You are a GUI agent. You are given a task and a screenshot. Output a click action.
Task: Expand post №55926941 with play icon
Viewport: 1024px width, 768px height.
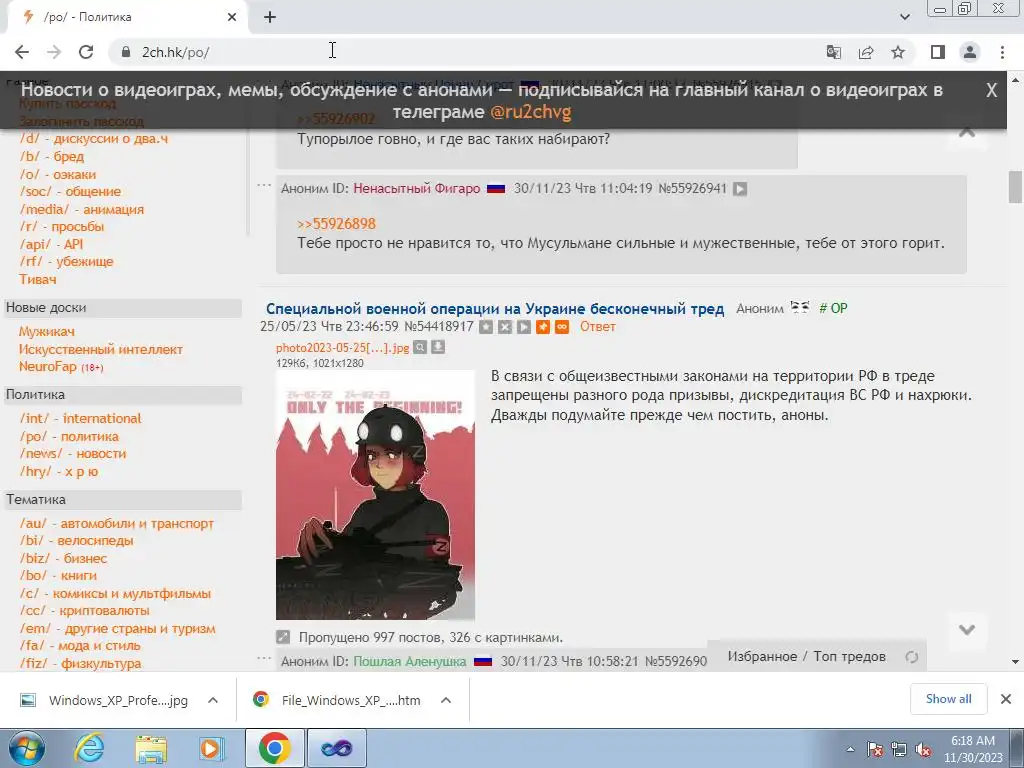pyautogui.click(x=740, y=189)
